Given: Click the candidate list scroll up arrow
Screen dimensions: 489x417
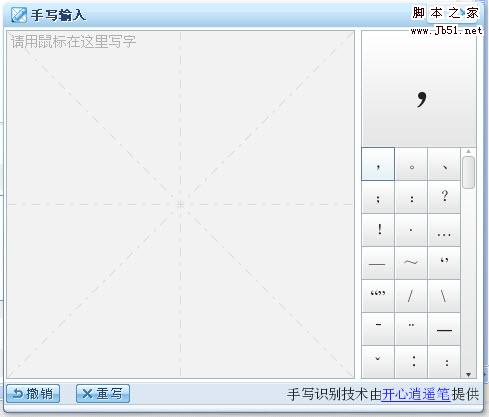Looking at the screenshot, I should coord(468,152).
